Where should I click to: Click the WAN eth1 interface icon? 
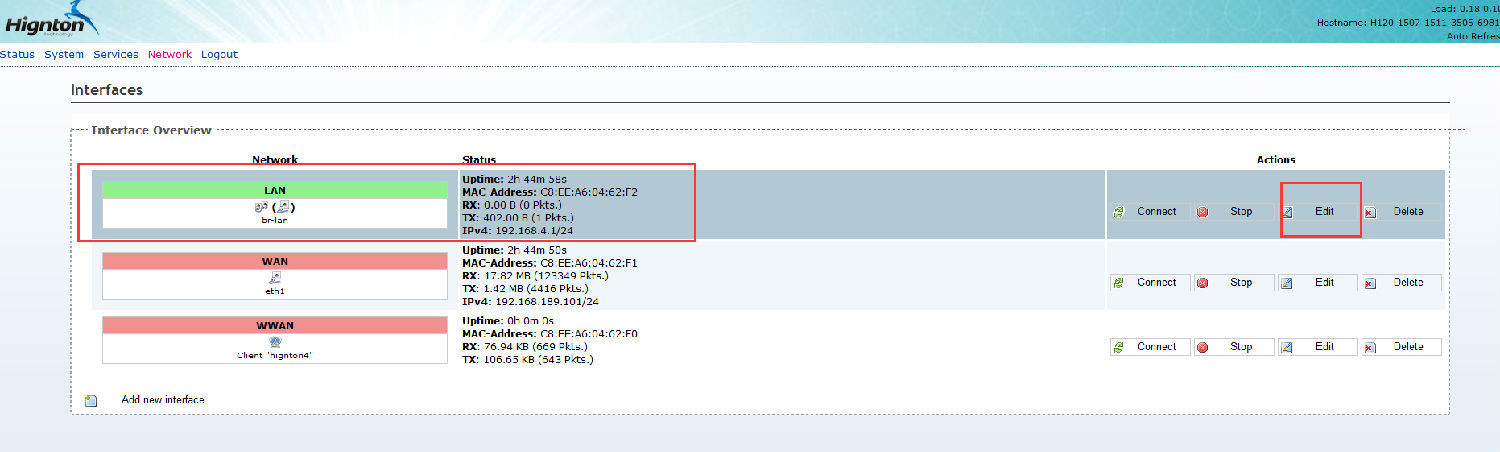(275, 277)
